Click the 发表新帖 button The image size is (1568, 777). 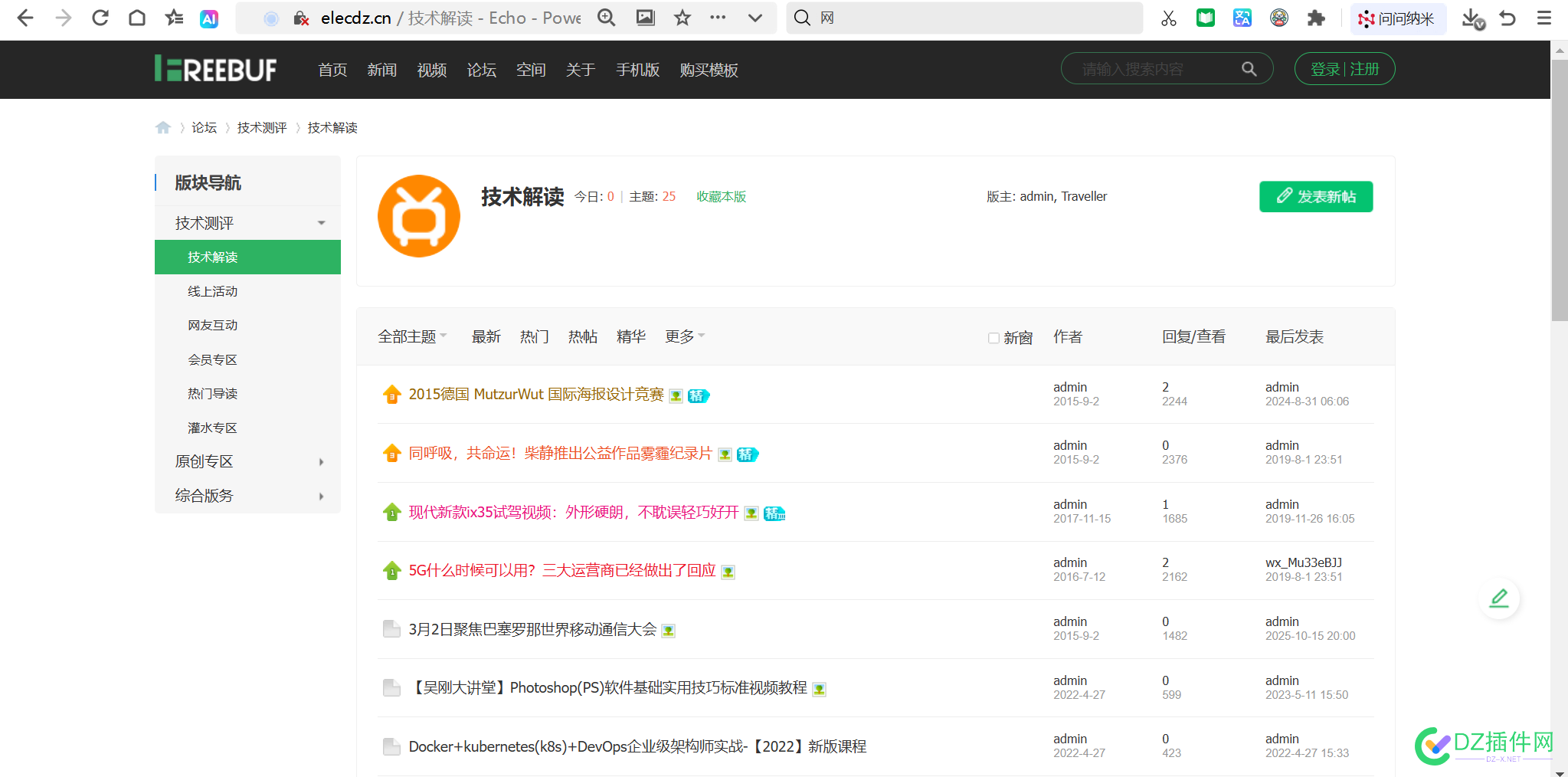[1316, 196]
